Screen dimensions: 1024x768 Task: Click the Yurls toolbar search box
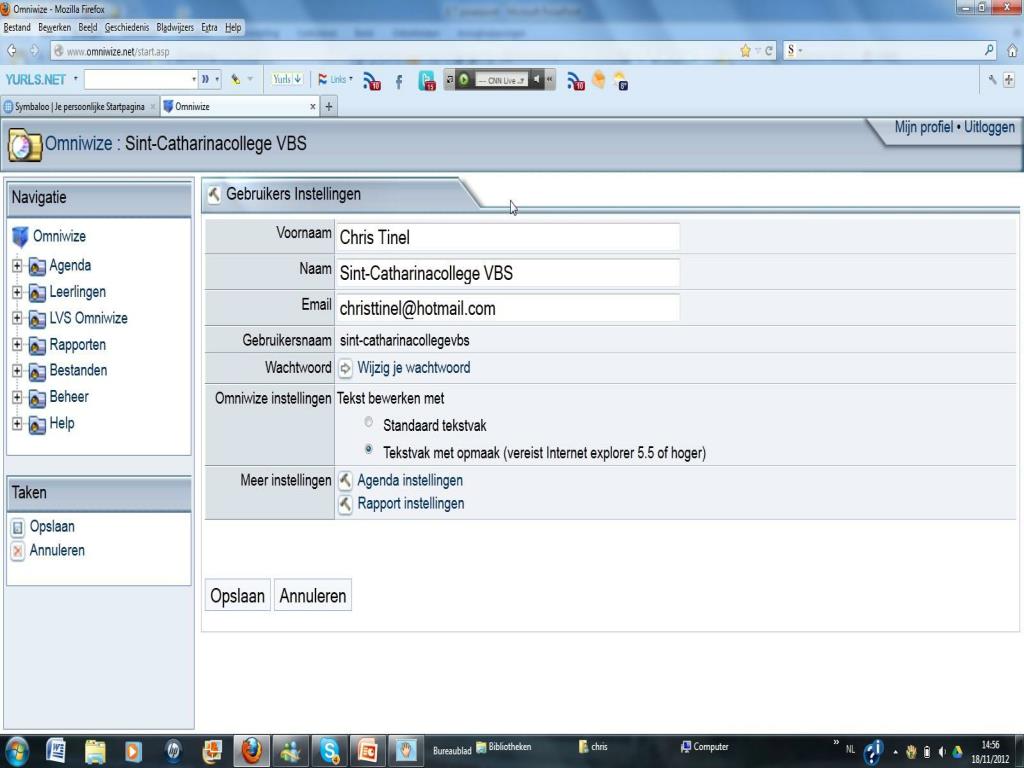click(140, 79)
